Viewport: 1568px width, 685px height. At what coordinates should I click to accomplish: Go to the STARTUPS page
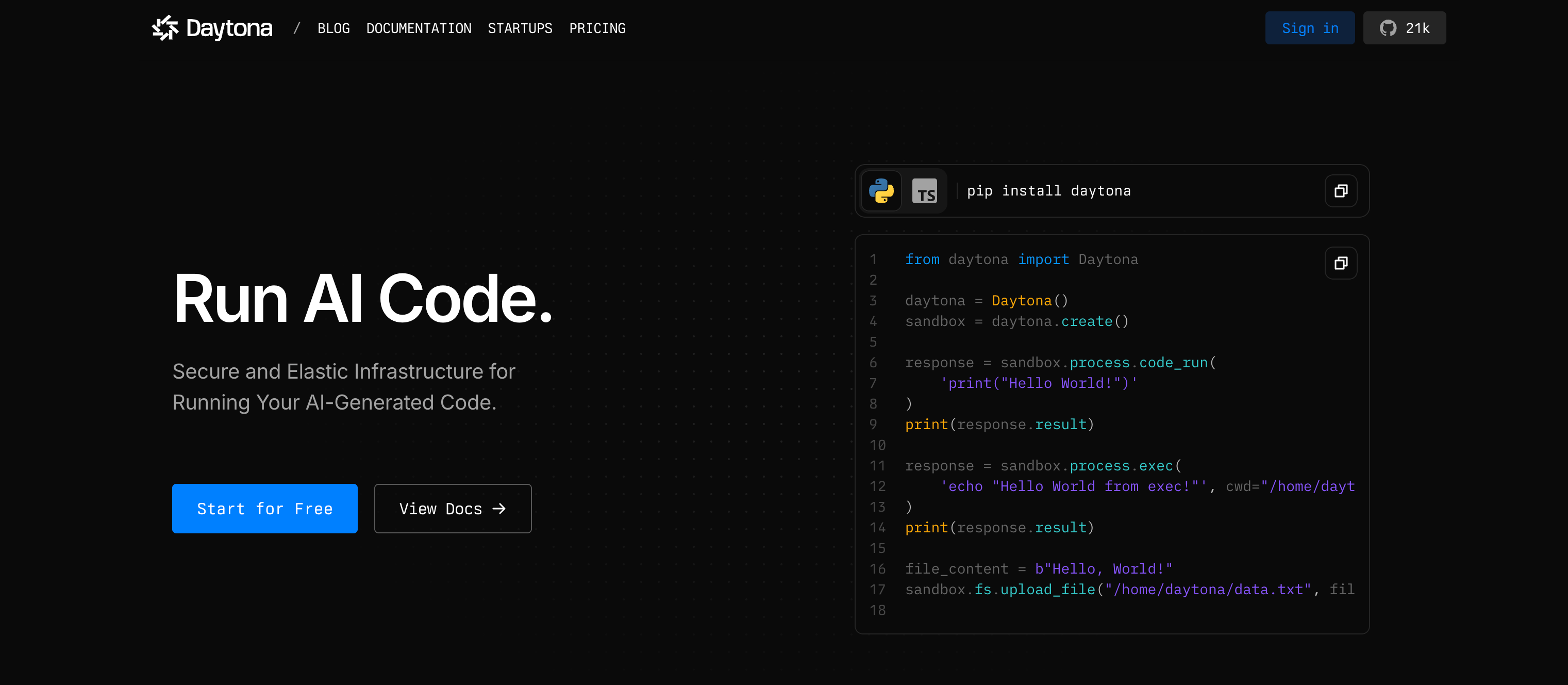click(x=520, y=28)
